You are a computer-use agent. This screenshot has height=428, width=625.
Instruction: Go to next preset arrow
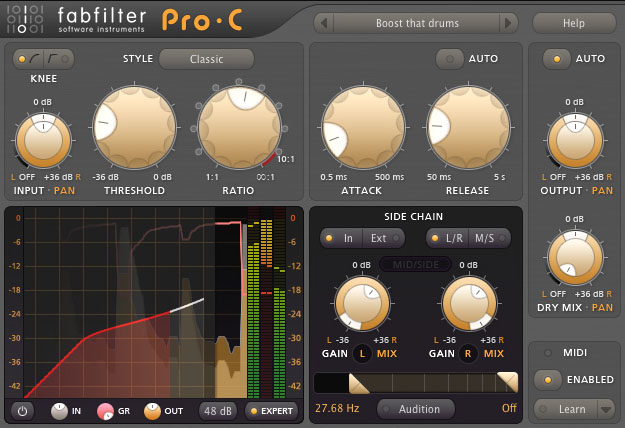pos(508,23)
